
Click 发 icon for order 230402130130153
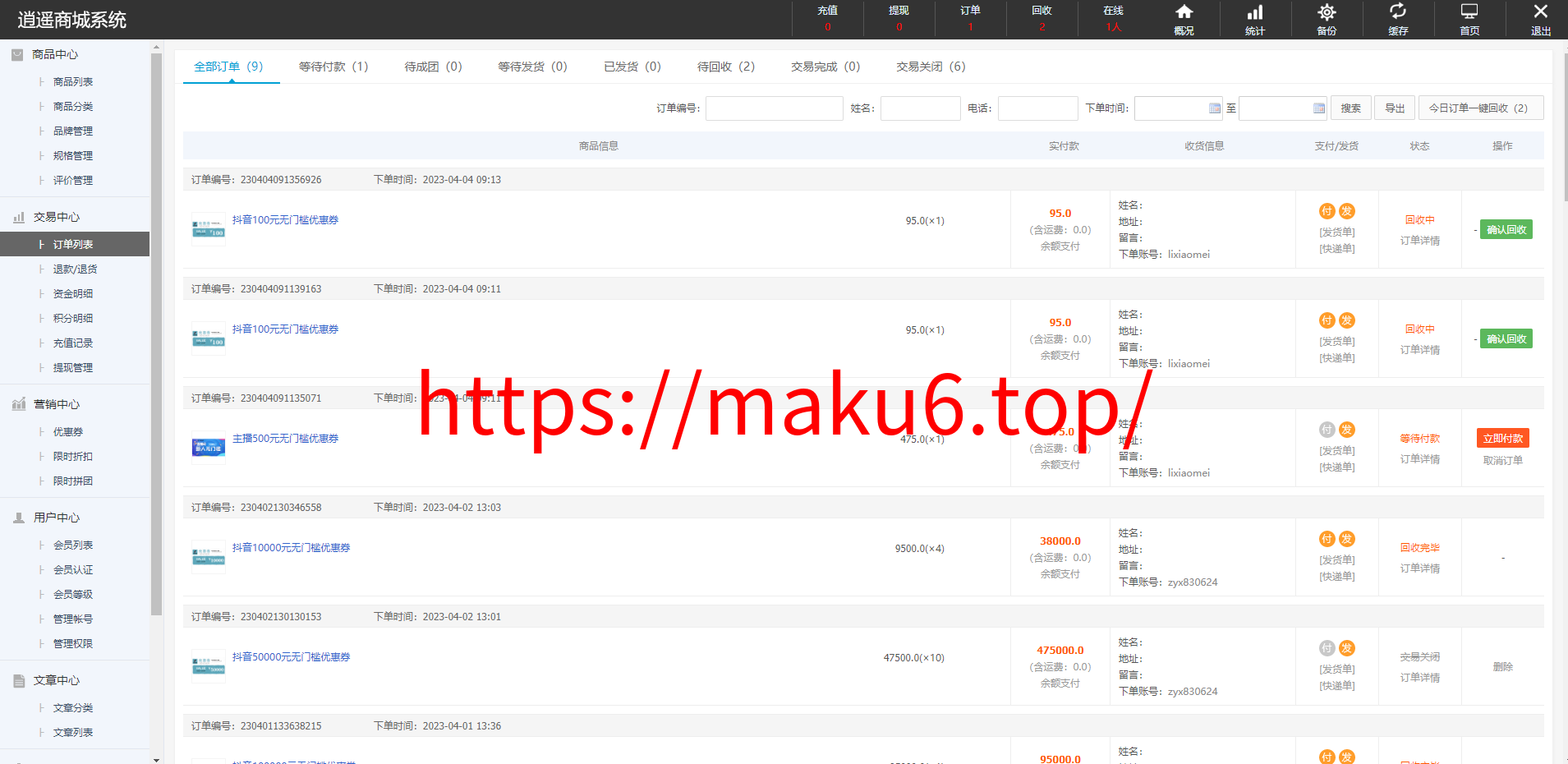tap(1347, 648)
